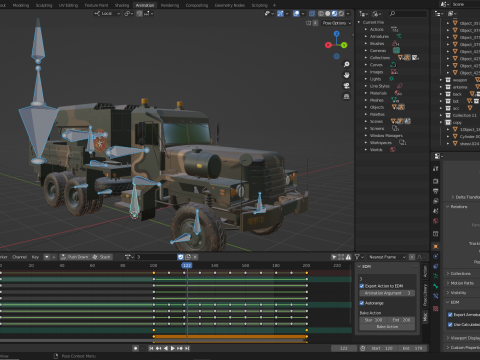Click the pan hand viewport icon
Viewport: 480px width, 360px height.
point(347,75)
